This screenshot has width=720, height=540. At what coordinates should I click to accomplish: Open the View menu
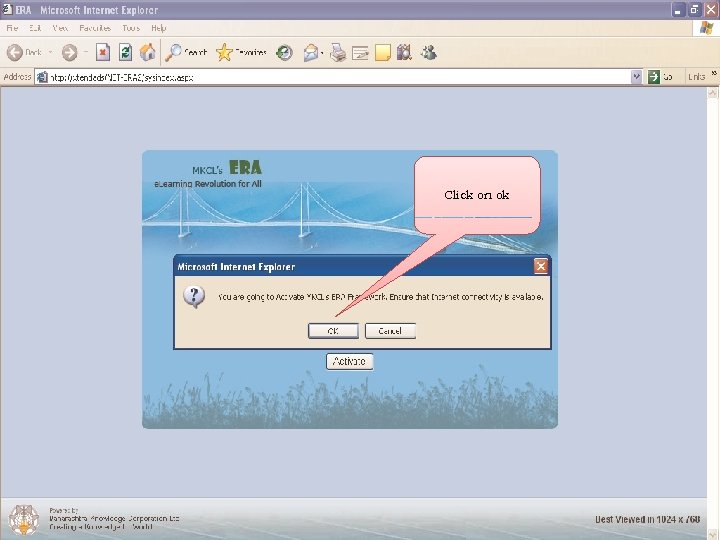pyautogui.click(x=60, y=28)
